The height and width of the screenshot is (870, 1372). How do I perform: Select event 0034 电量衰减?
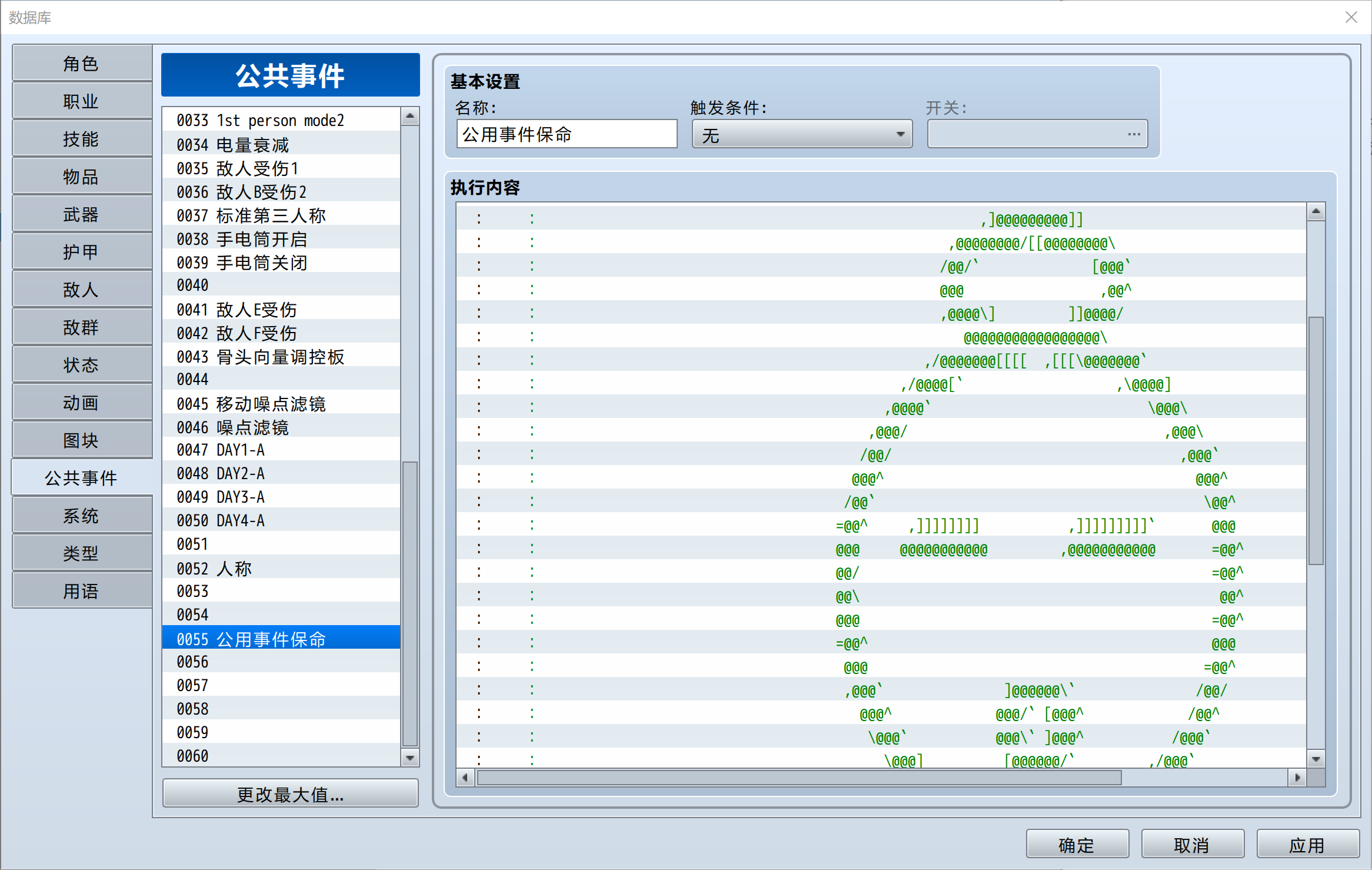(281, 144)
